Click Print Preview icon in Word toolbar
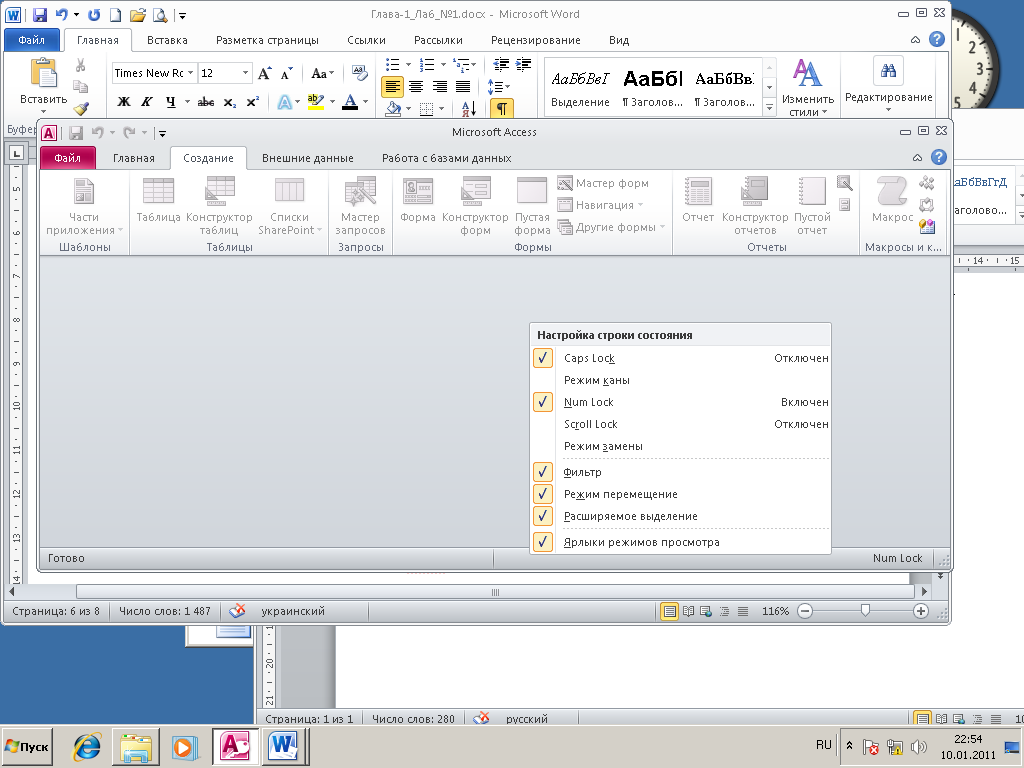1024x768 pixels. click(x=159, y=14)
